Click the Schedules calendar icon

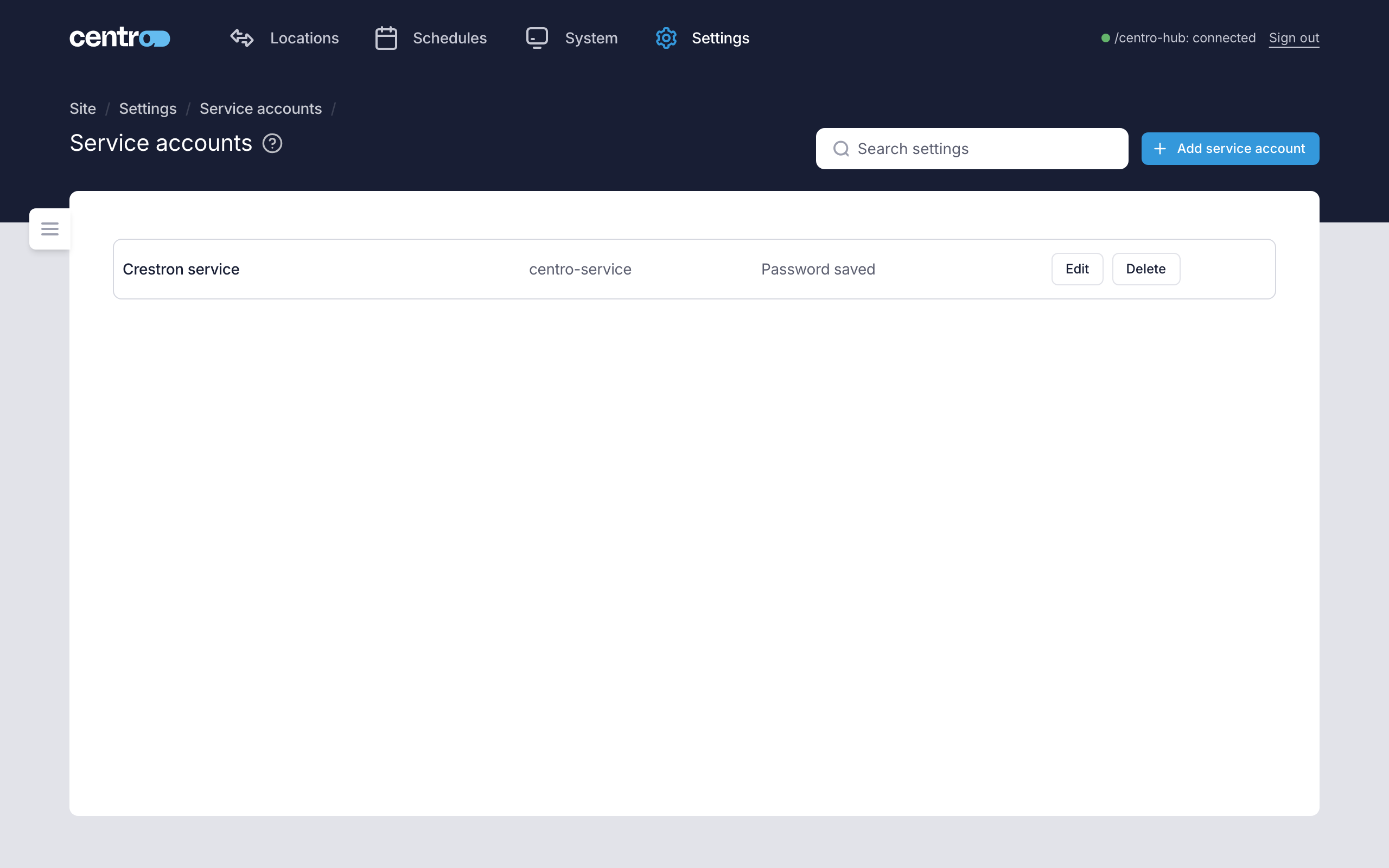[386, 38]
